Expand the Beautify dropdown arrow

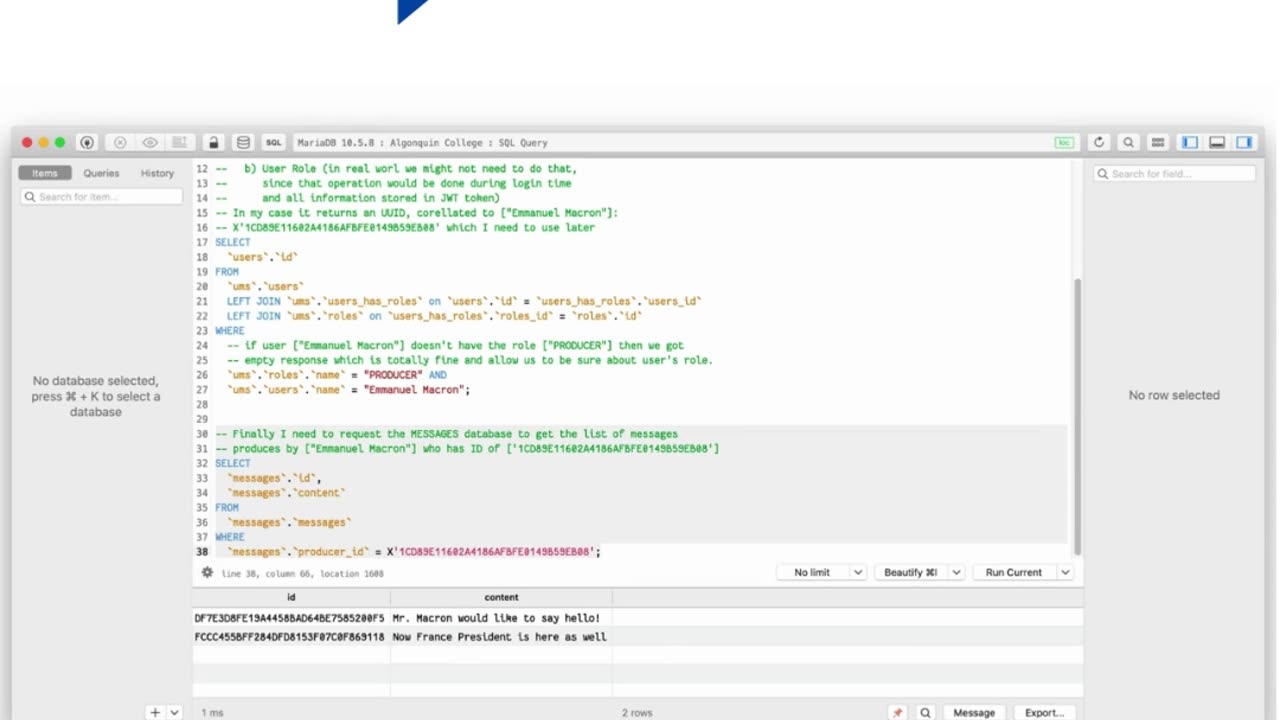[956, 572]
